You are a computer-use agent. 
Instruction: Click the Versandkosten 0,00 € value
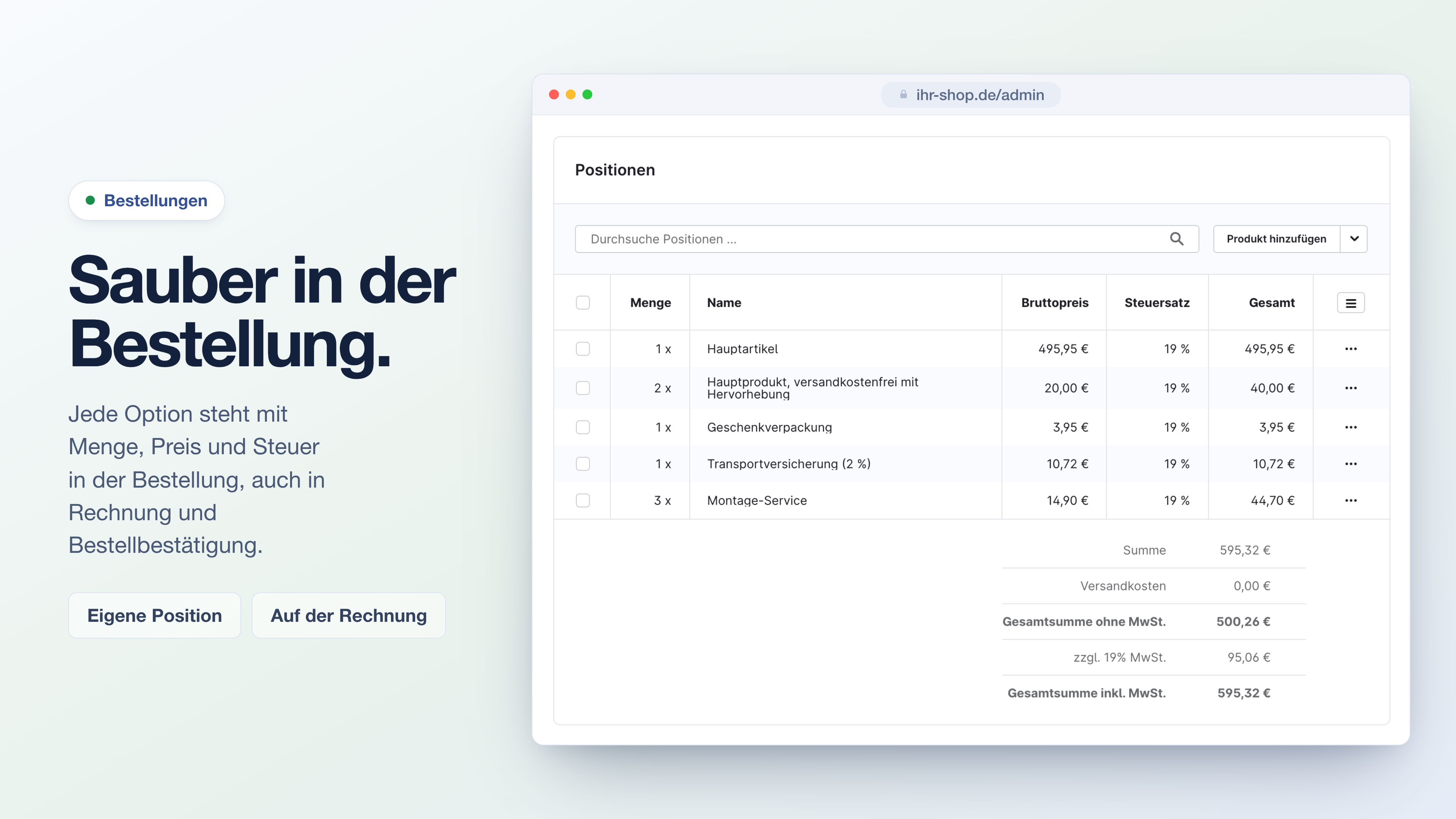1251,586
